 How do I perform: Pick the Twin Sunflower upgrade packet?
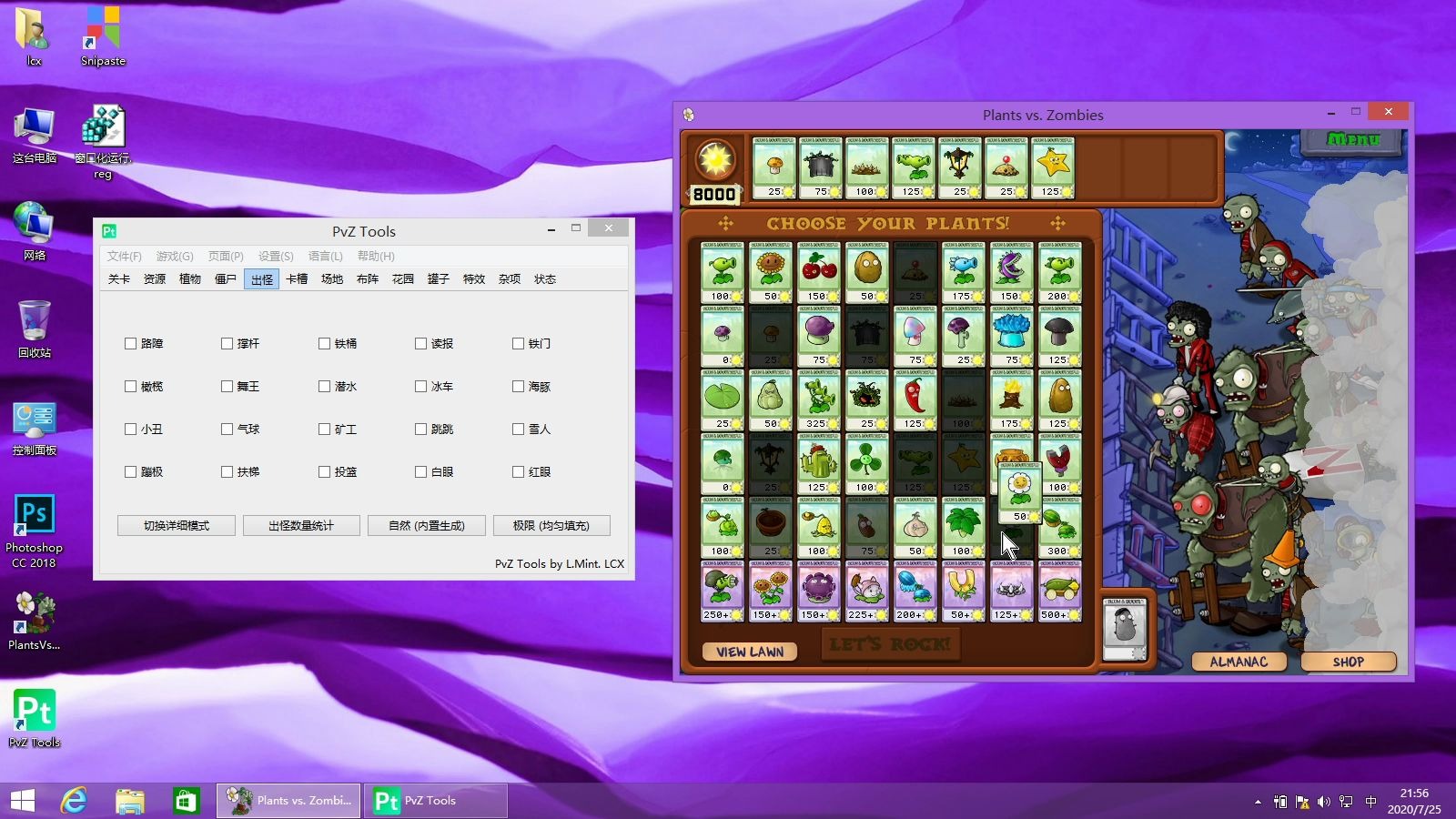click(x=771, y=591)
